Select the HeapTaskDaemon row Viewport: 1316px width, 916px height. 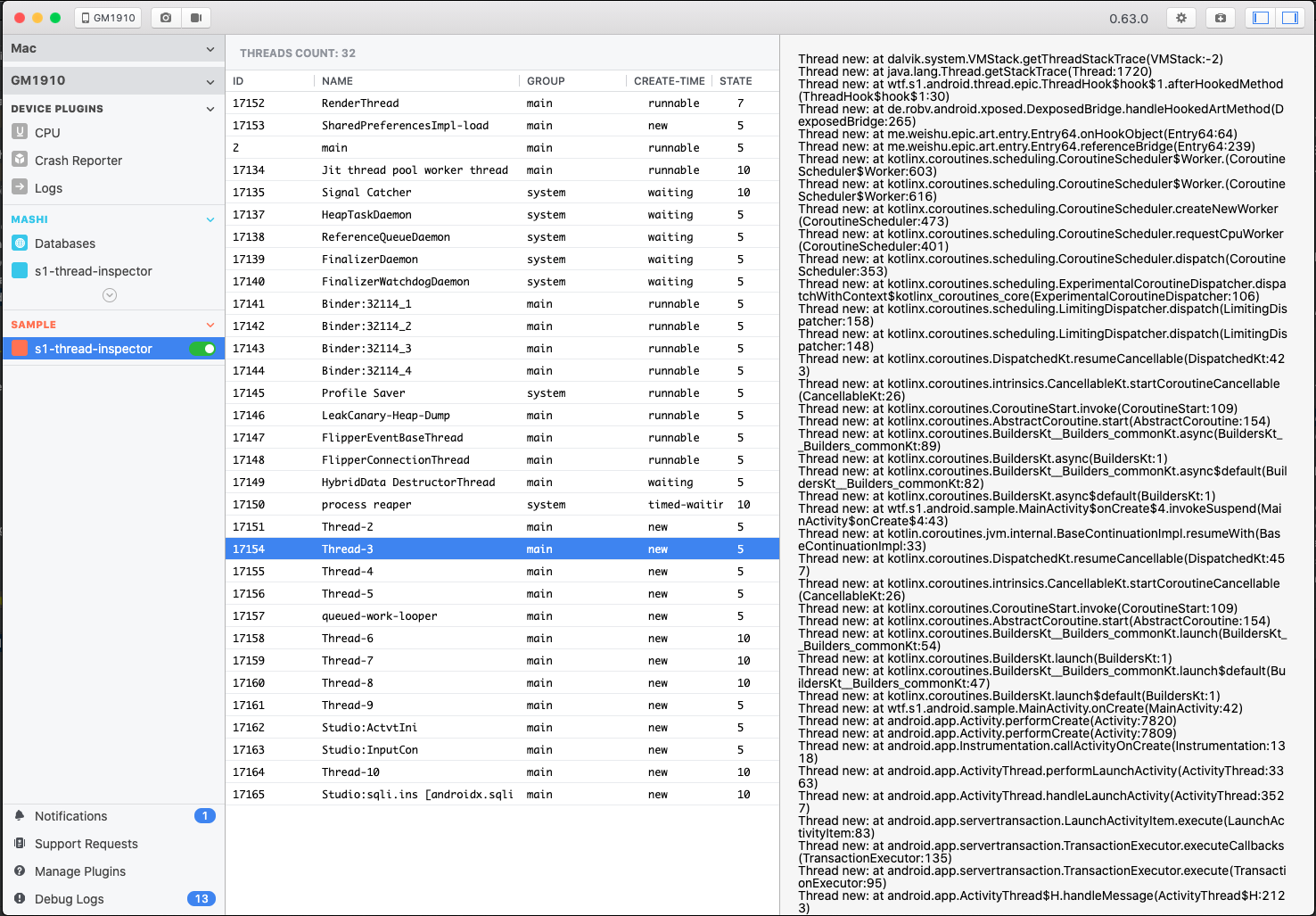(502, 215)
